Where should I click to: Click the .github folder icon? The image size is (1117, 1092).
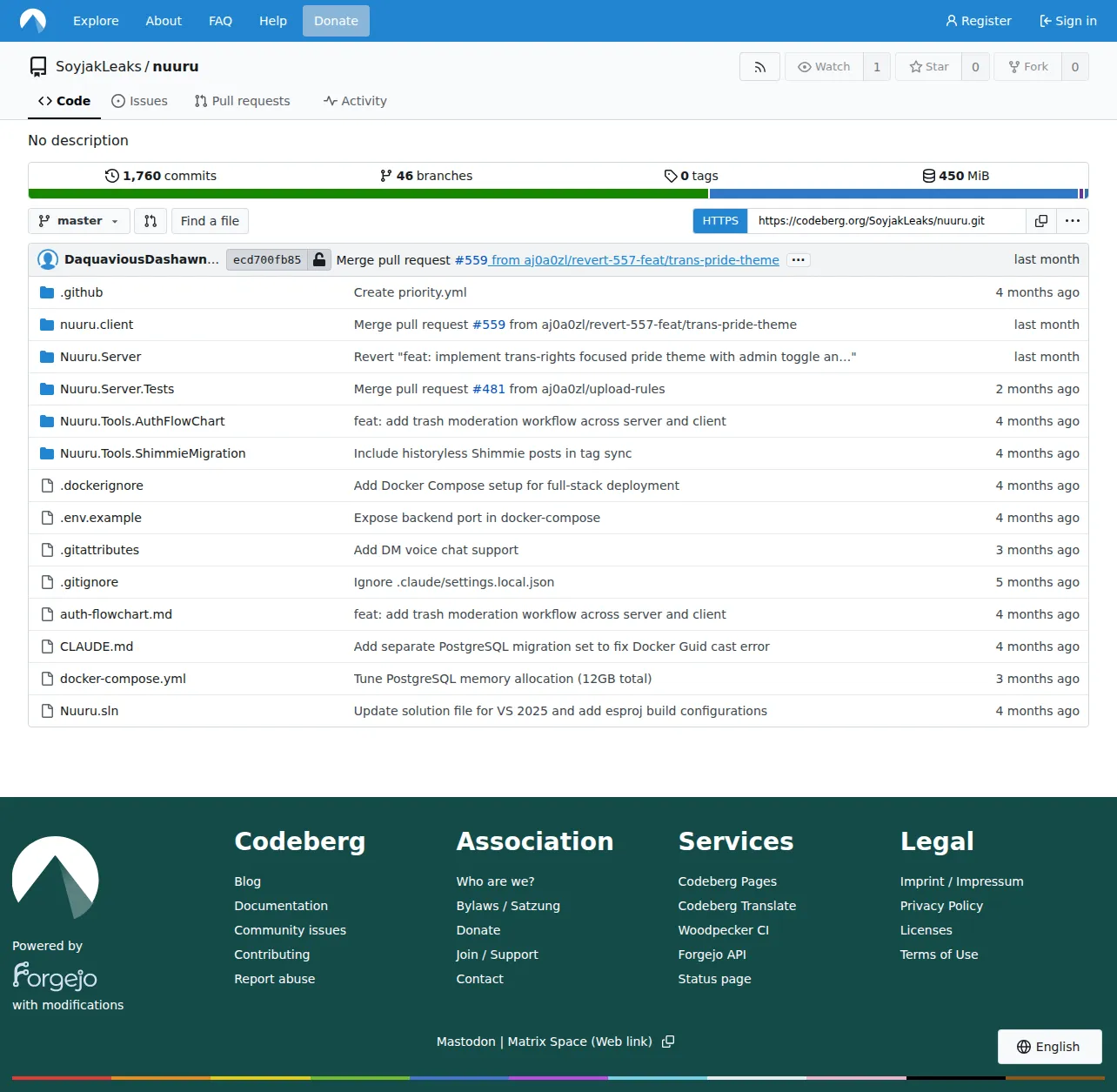click(47, 292)
